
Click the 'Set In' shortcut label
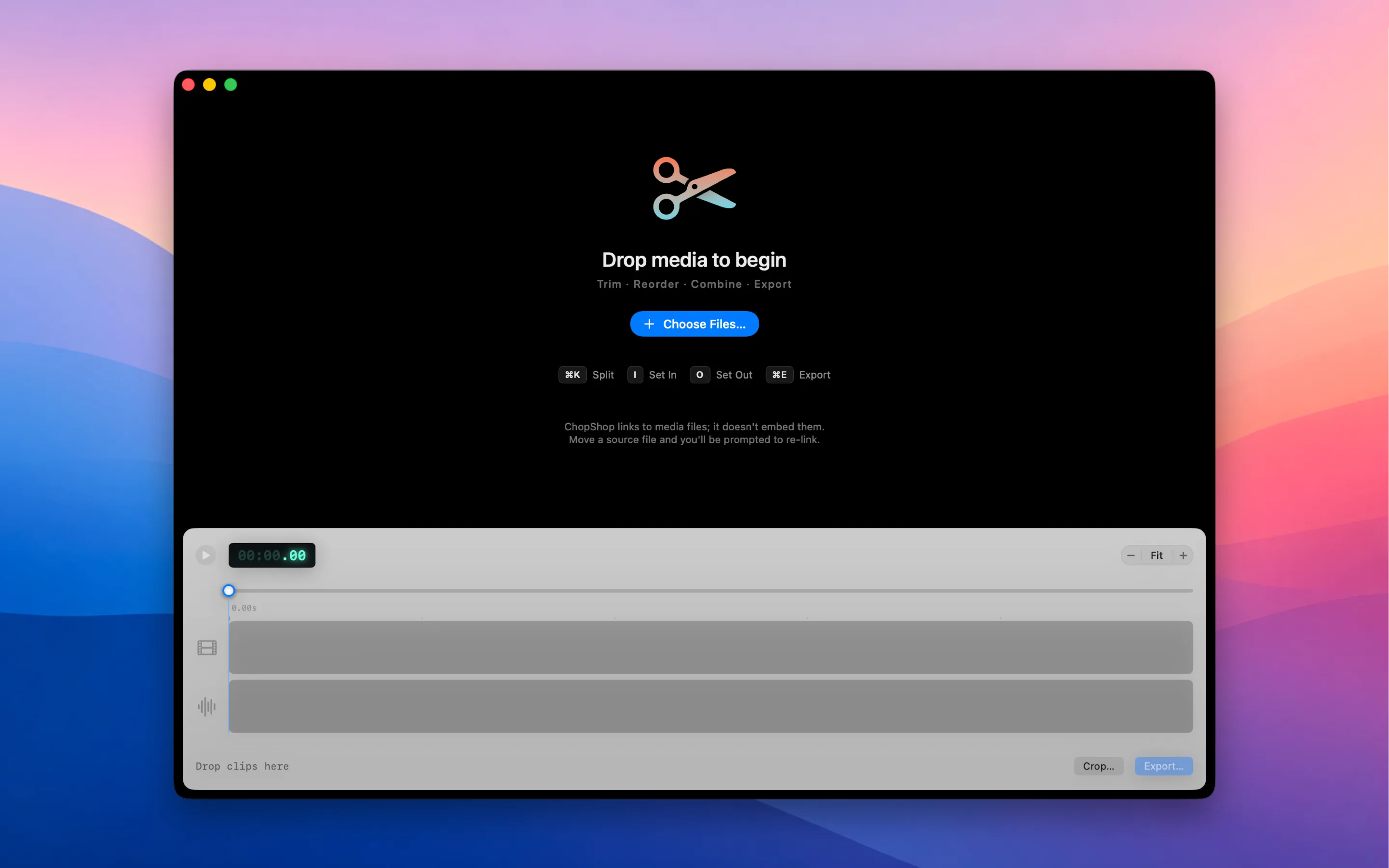point(662,375)
